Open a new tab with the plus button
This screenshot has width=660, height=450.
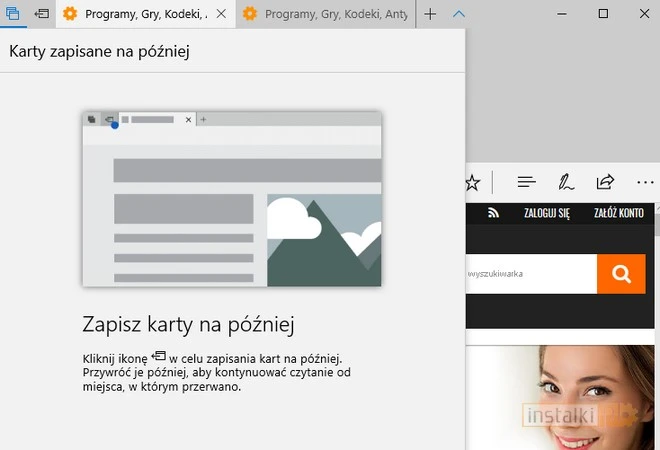click(431, 14)
